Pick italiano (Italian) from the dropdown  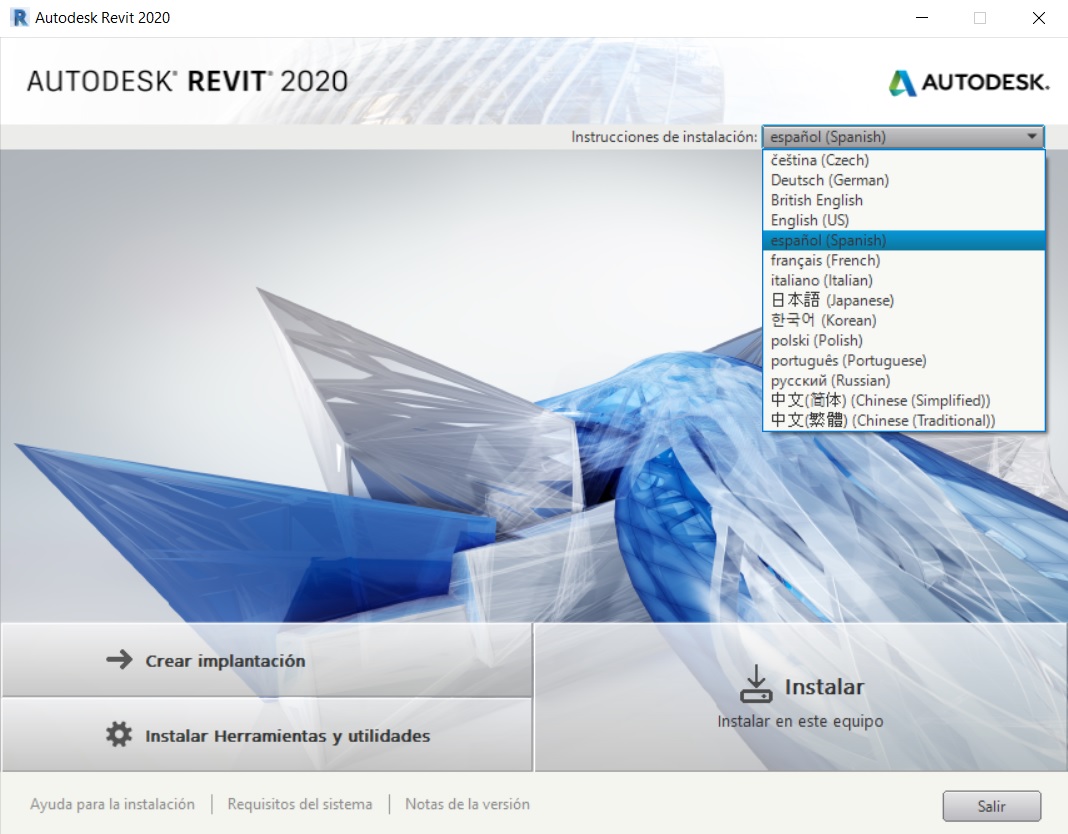pyautogui.click(x=903, y=281)
